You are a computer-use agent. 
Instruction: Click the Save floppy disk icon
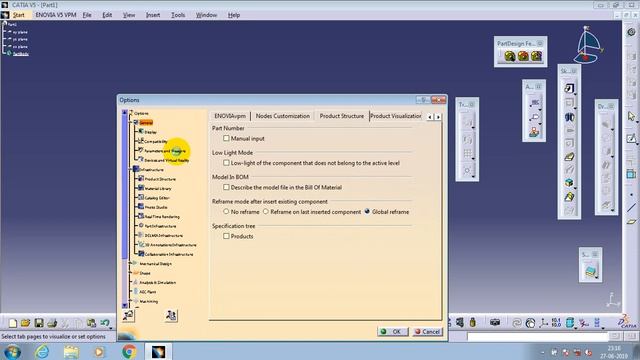[x=39, y=323]
